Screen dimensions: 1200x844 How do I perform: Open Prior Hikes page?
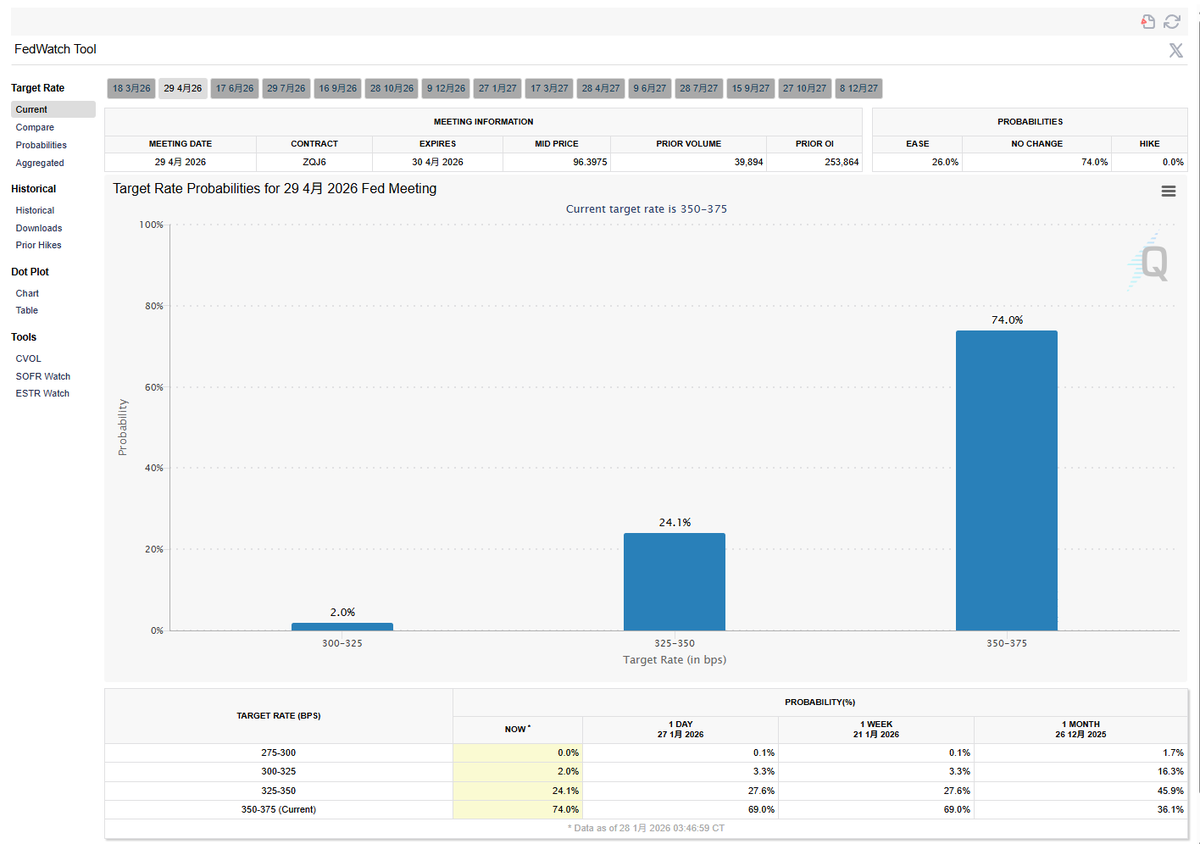[39, 245]
